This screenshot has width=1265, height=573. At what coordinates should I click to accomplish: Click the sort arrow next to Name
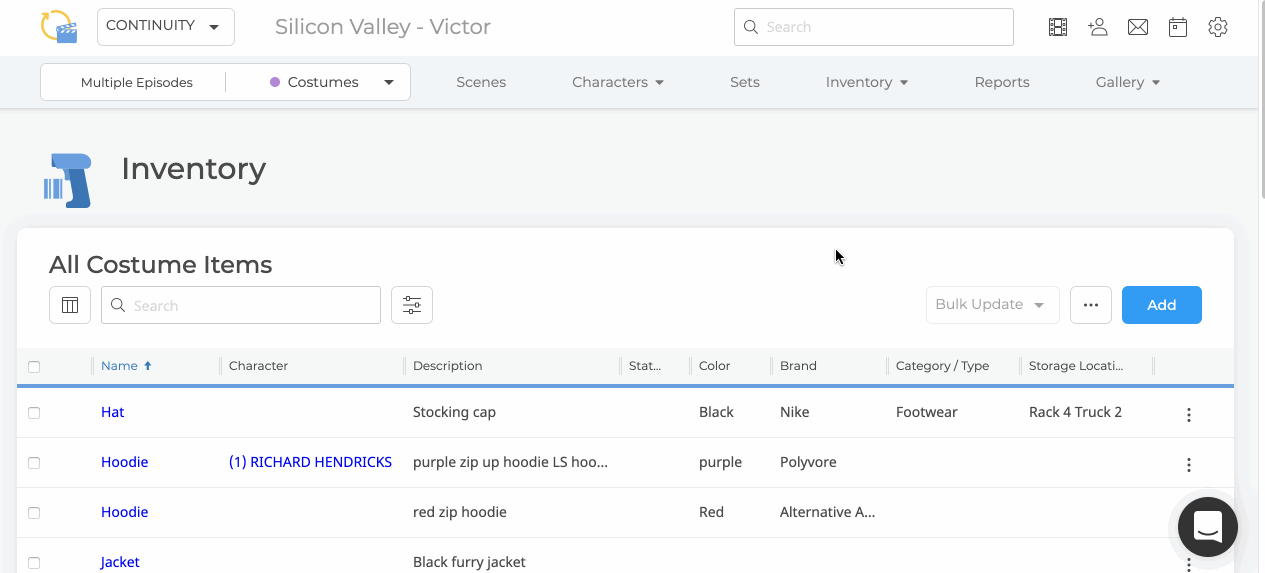point(148,366)
